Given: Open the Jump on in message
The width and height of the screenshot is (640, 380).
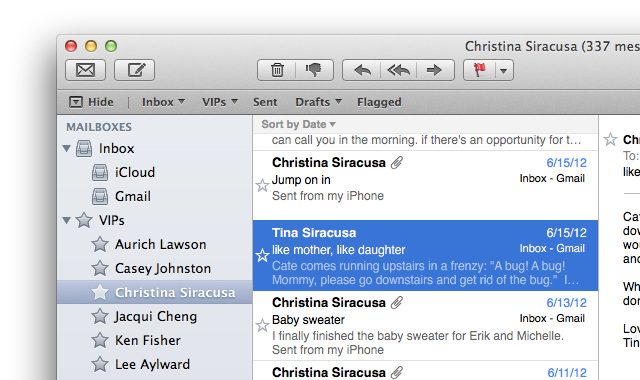Looking at the screenshot, I should [425, 186].
